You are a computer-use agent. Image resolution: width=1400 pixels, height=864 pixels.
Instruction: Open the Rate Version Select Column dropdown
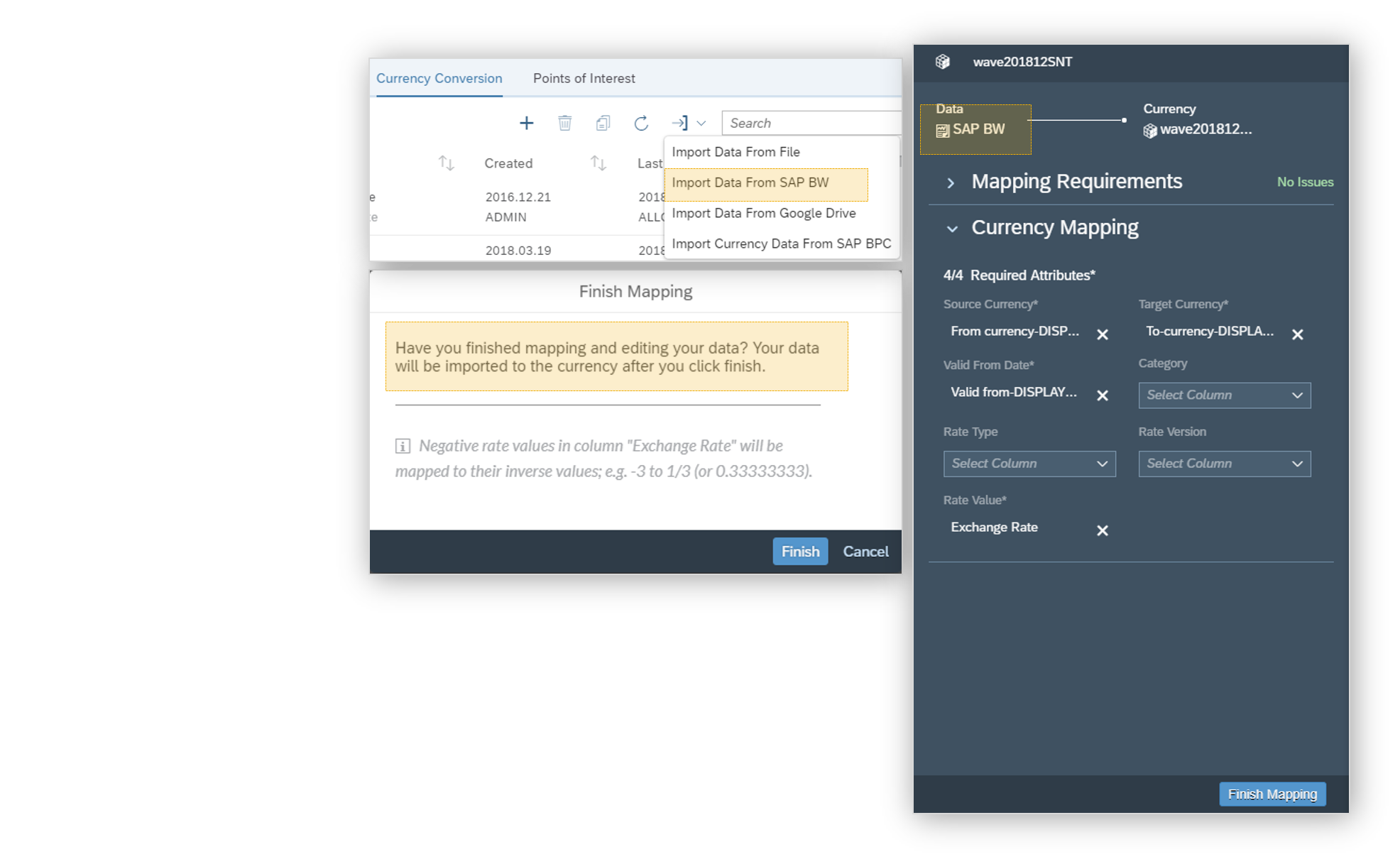1224,464
